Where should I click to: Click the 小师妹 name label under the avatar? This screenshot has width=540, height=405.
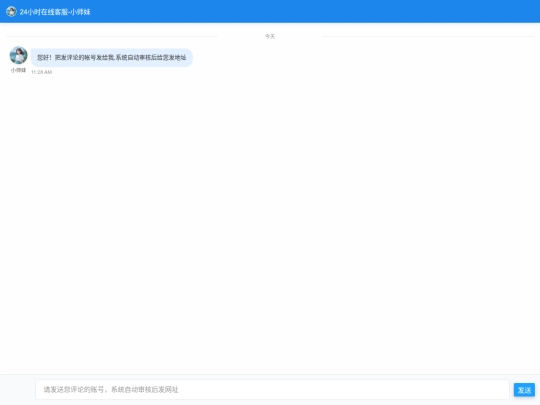coord(19,70)
